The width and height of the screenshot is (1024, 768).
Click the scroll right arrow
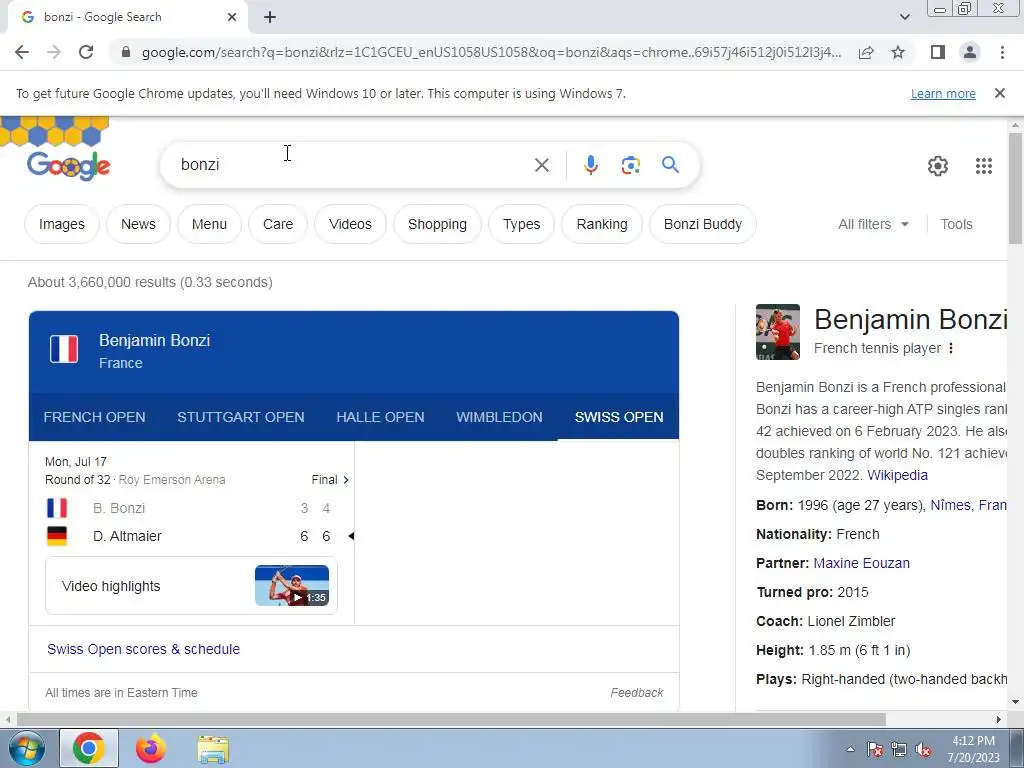click(x=999, y=719)
